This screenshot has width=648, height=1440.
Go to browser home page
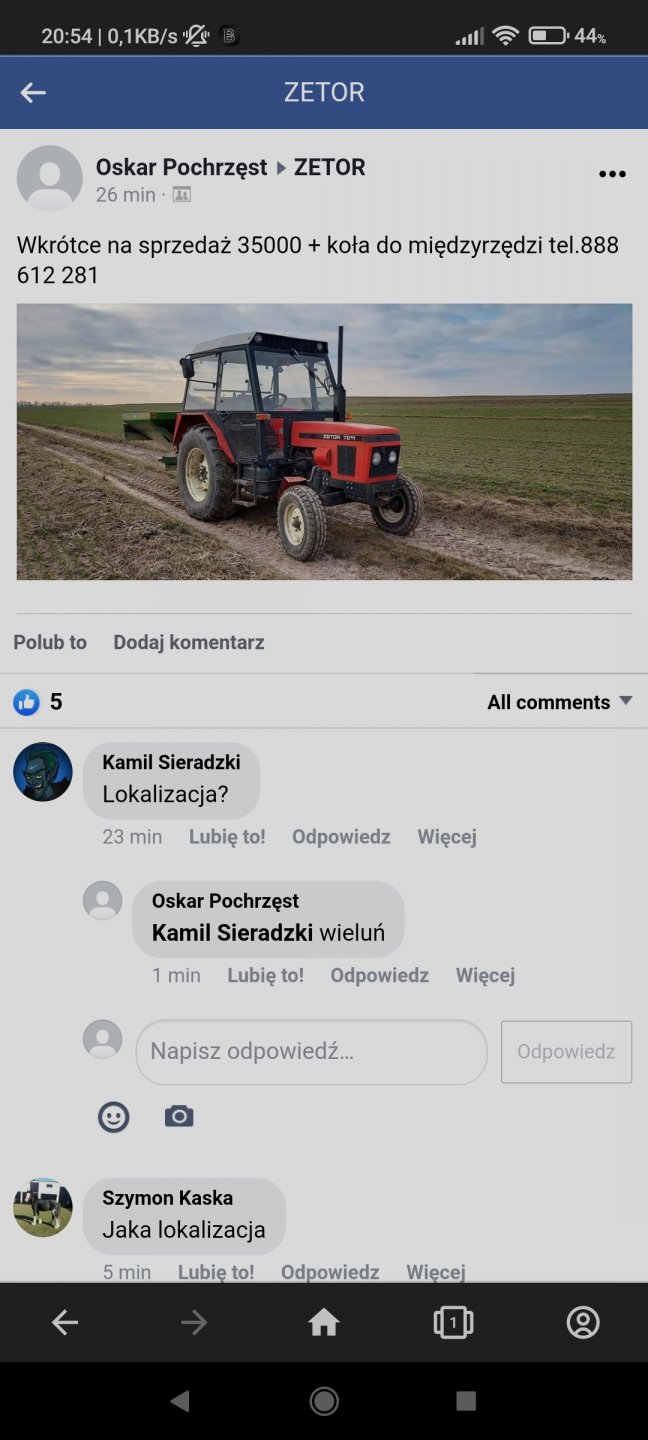point(324,1323)
